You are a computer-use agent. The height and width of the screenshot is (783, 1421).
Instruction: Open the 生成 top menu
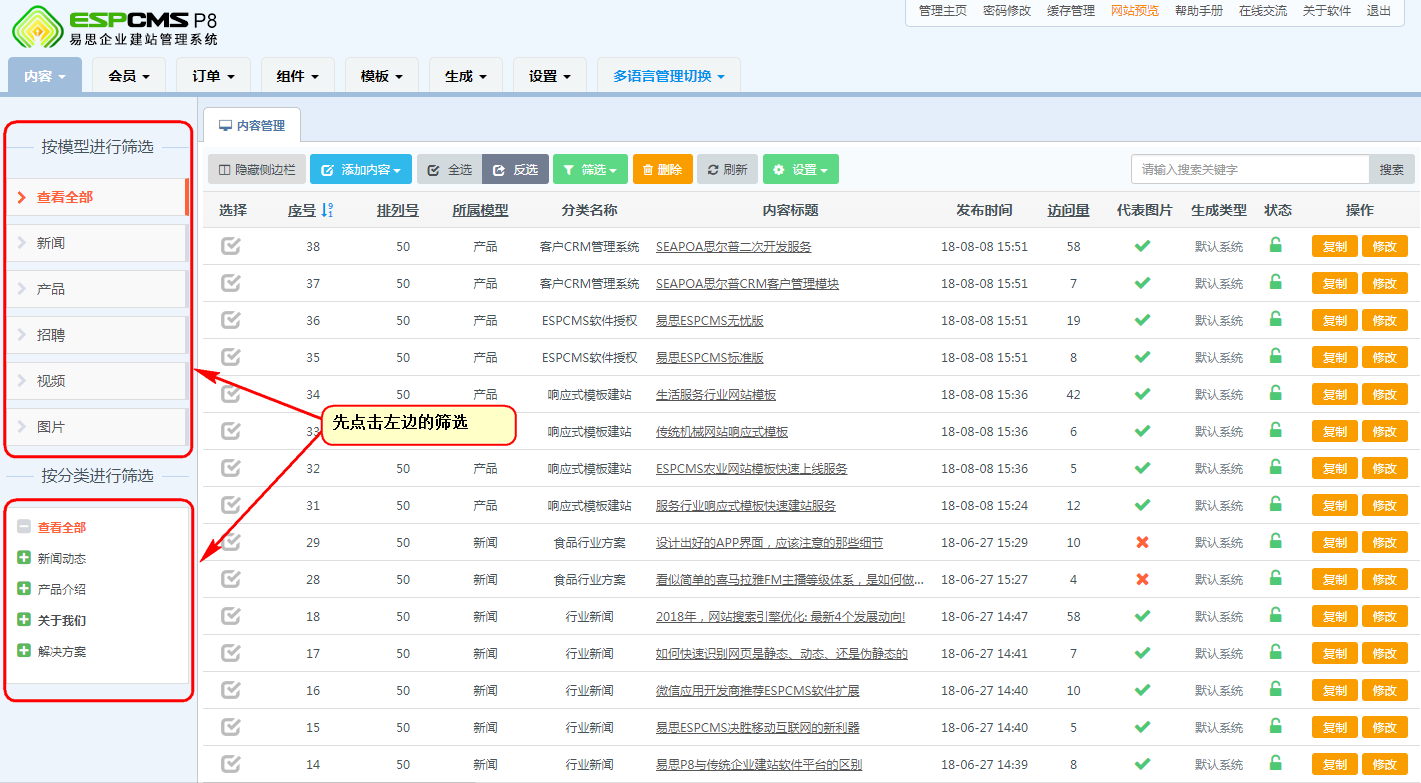pyautogui.click(x=465, y=76)
